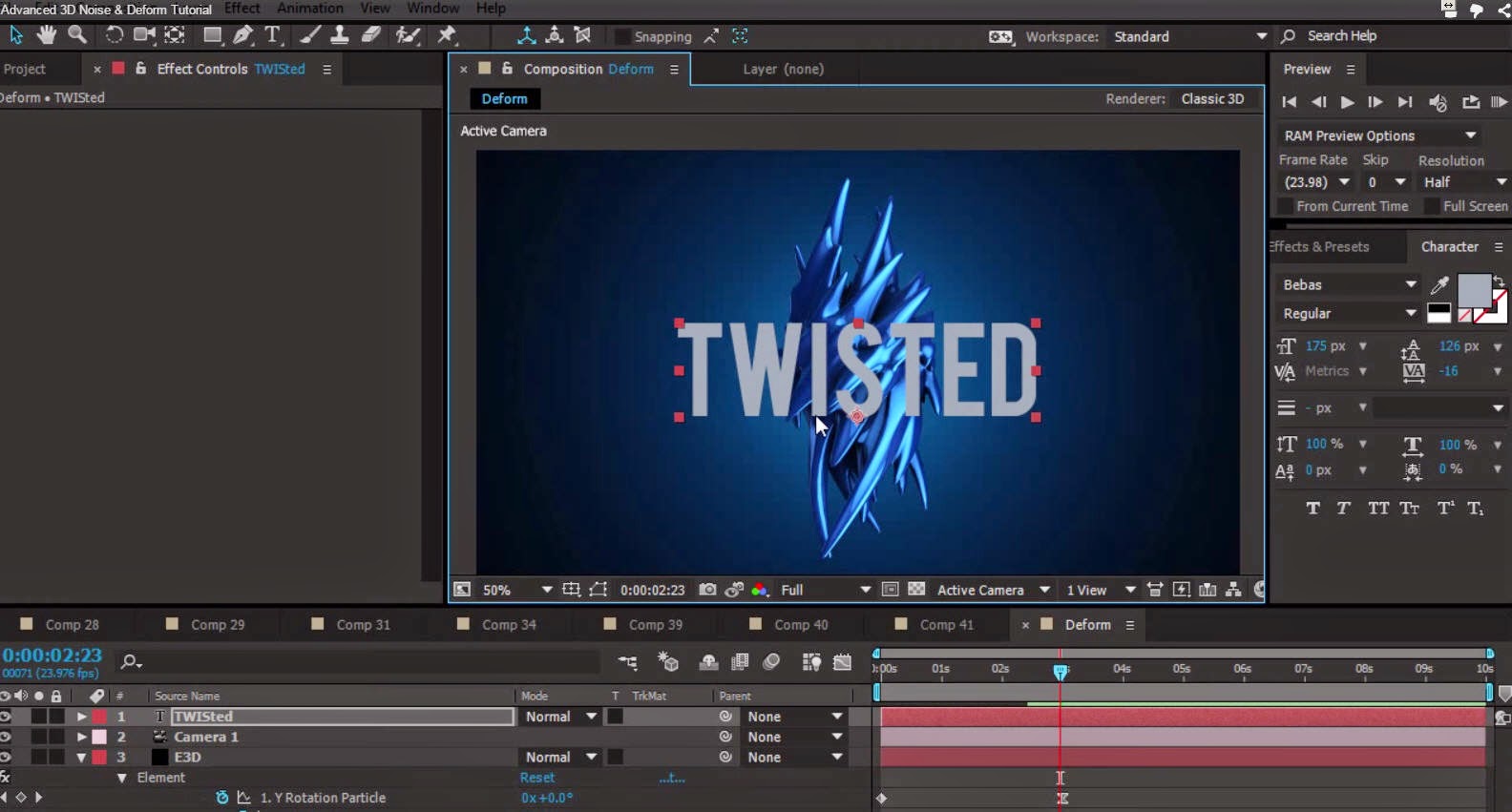The height and width of the screenshot is (812, 1512).
Task: Select the Hand tool
Action: click(46, 35)
